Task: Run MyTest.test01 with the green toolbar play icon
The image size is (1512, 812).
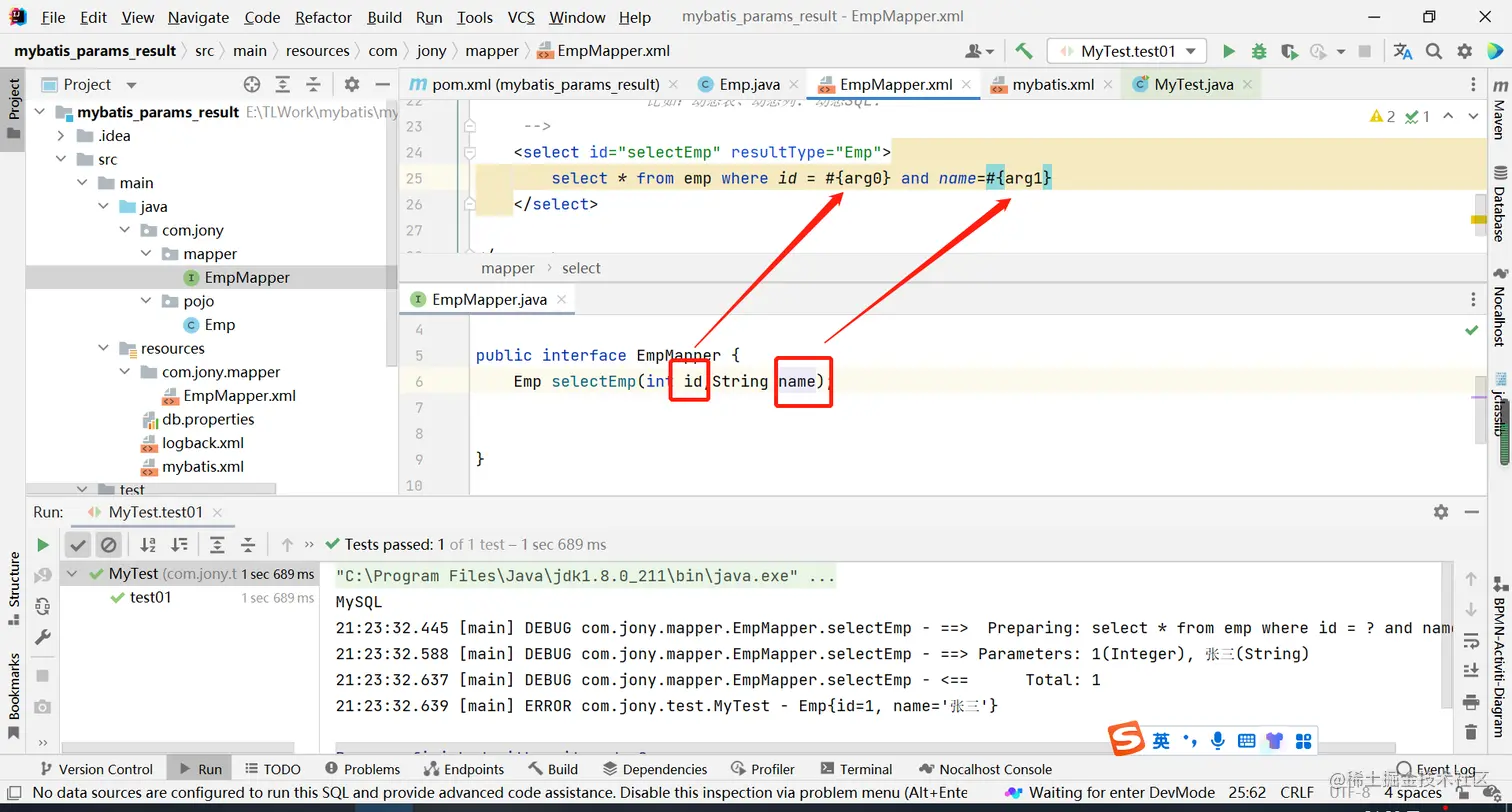Action: (1229, 51)
